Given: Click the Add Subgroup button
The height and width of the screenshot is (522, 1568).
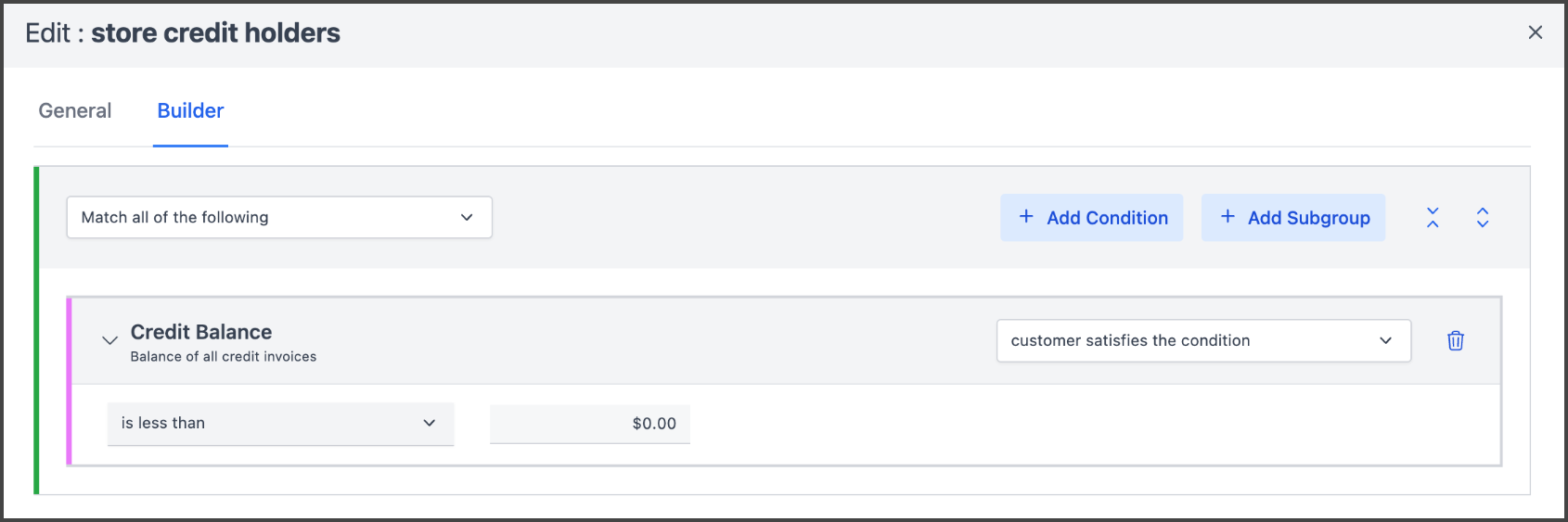Looking at the screenshot, I should (1292, 218).
